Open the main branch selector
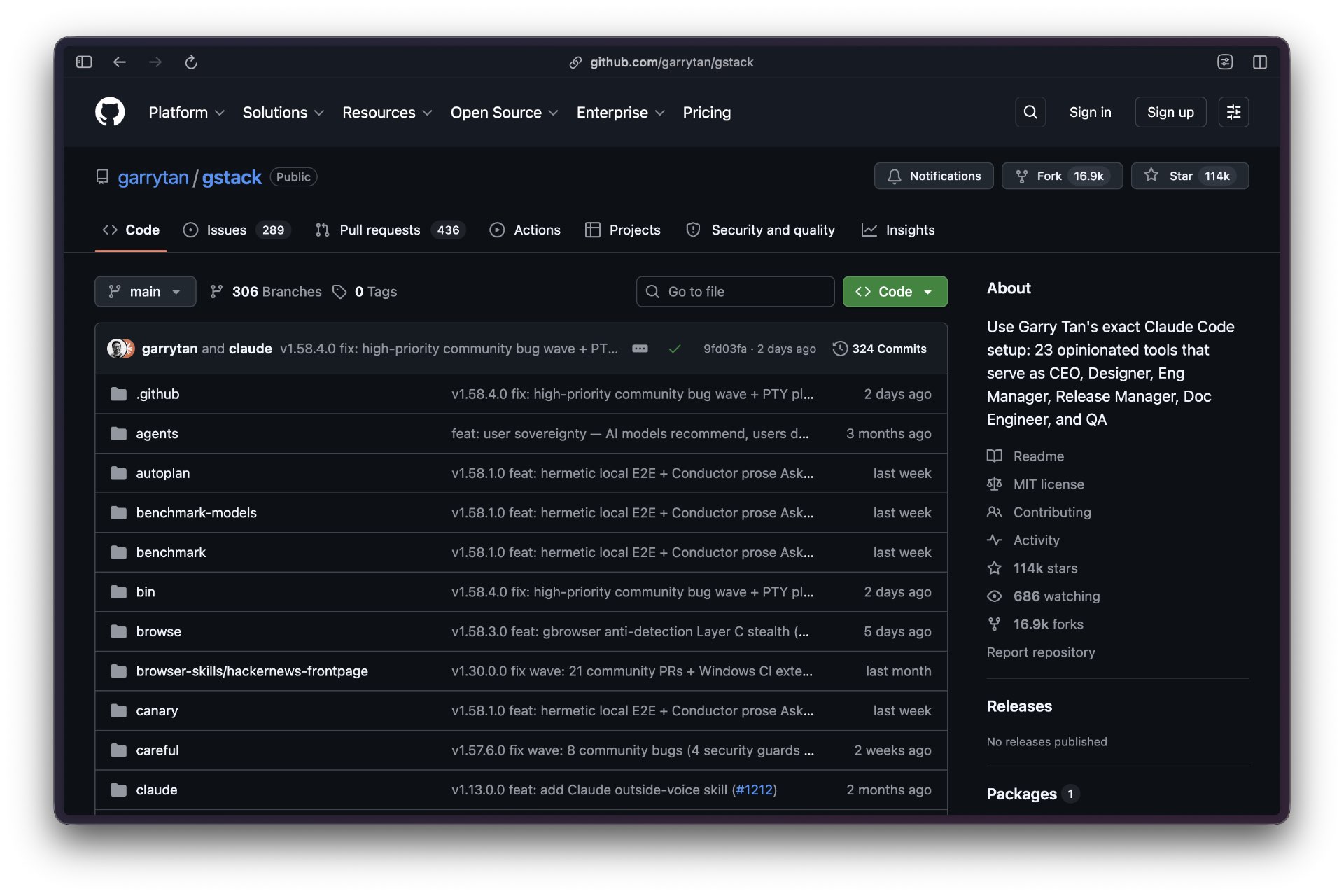 pos(146,292)
